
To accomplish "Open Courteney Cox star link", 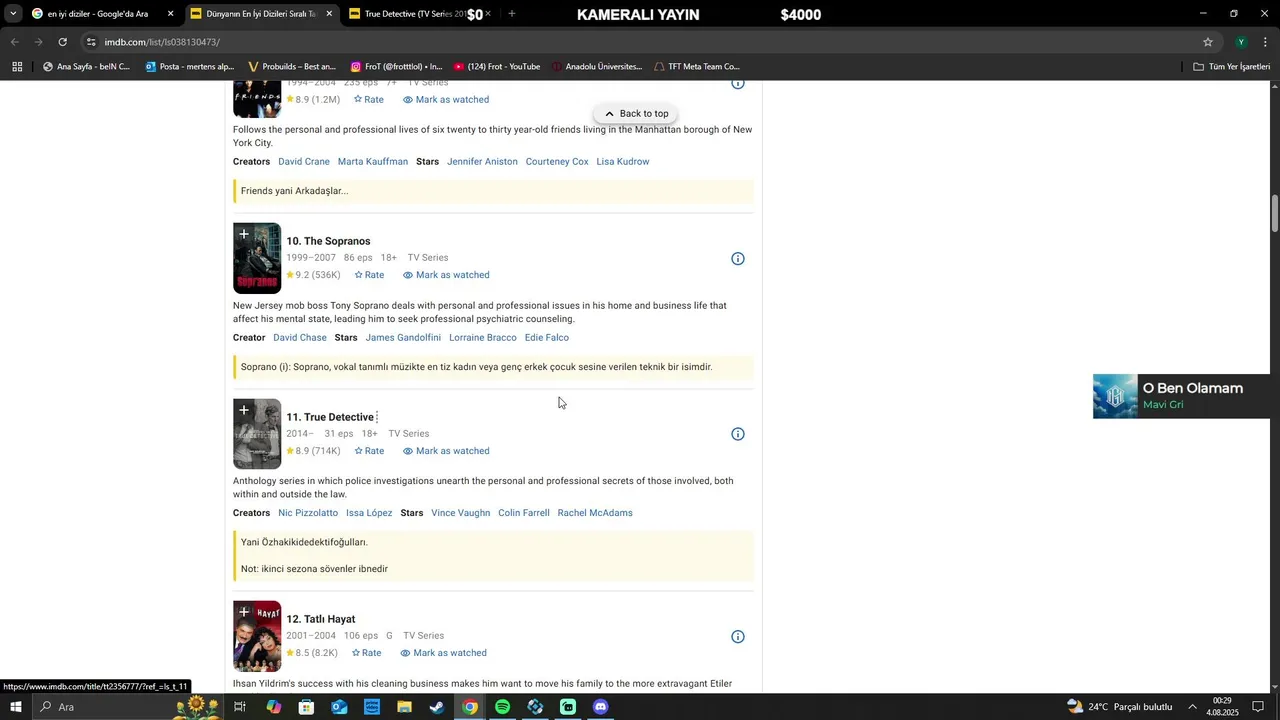I will pos(557,162).
